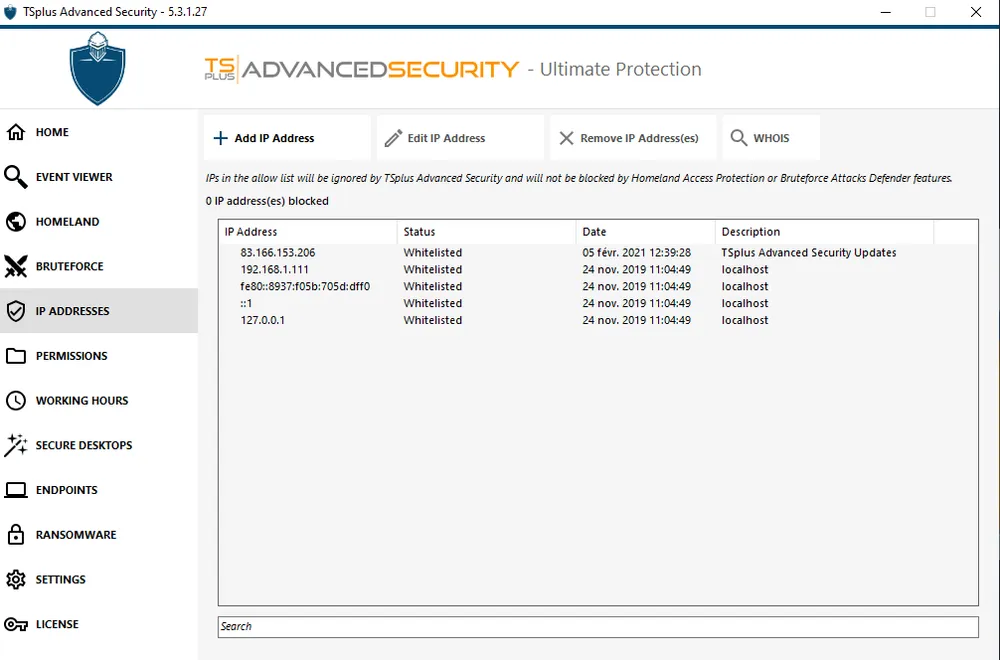Click inside the Search field

pyautogui.click(x=598, y=626)
